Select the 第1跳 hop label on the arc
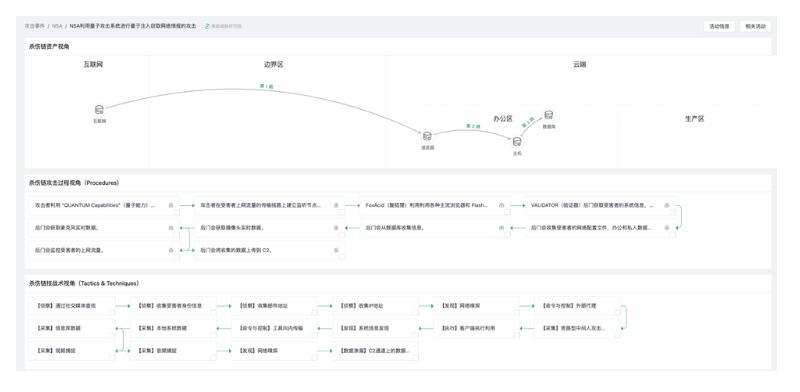Viewport: 800px width, 392px height. coord(266,86)
